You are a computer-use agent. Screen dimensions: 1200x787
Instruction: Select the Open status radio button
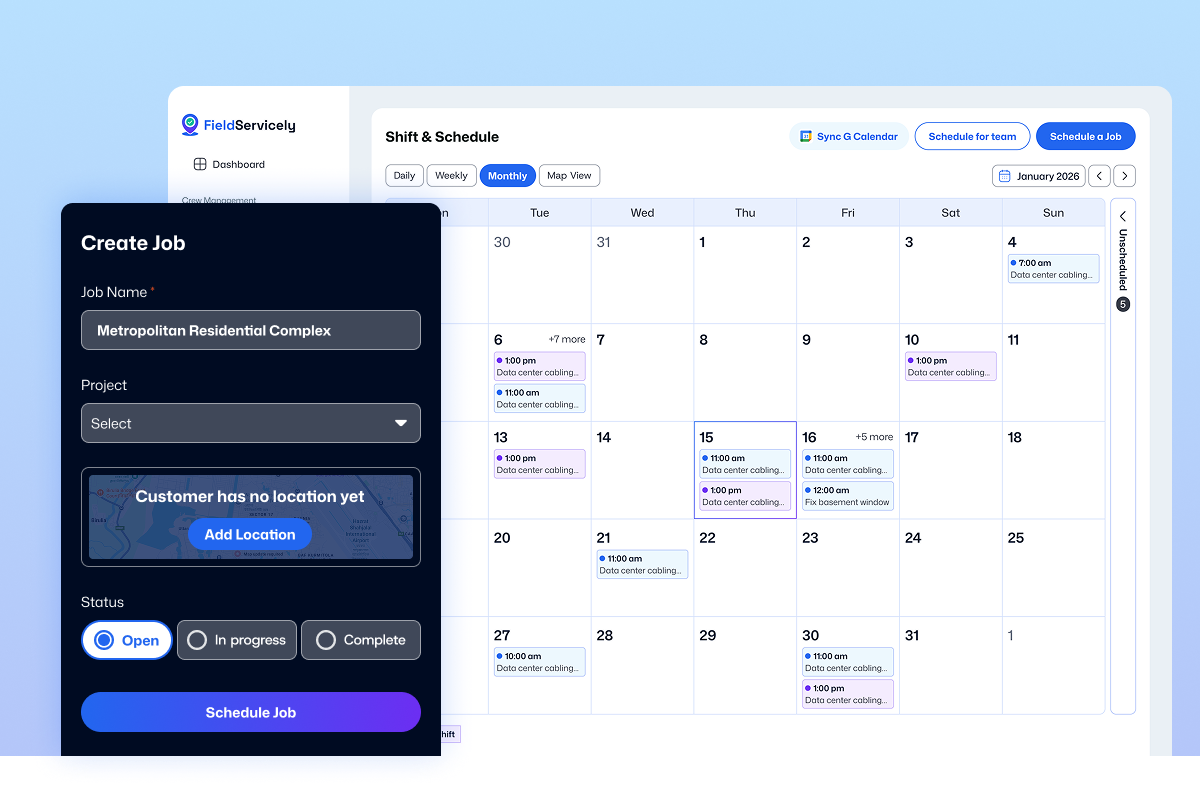coord(106,640)
